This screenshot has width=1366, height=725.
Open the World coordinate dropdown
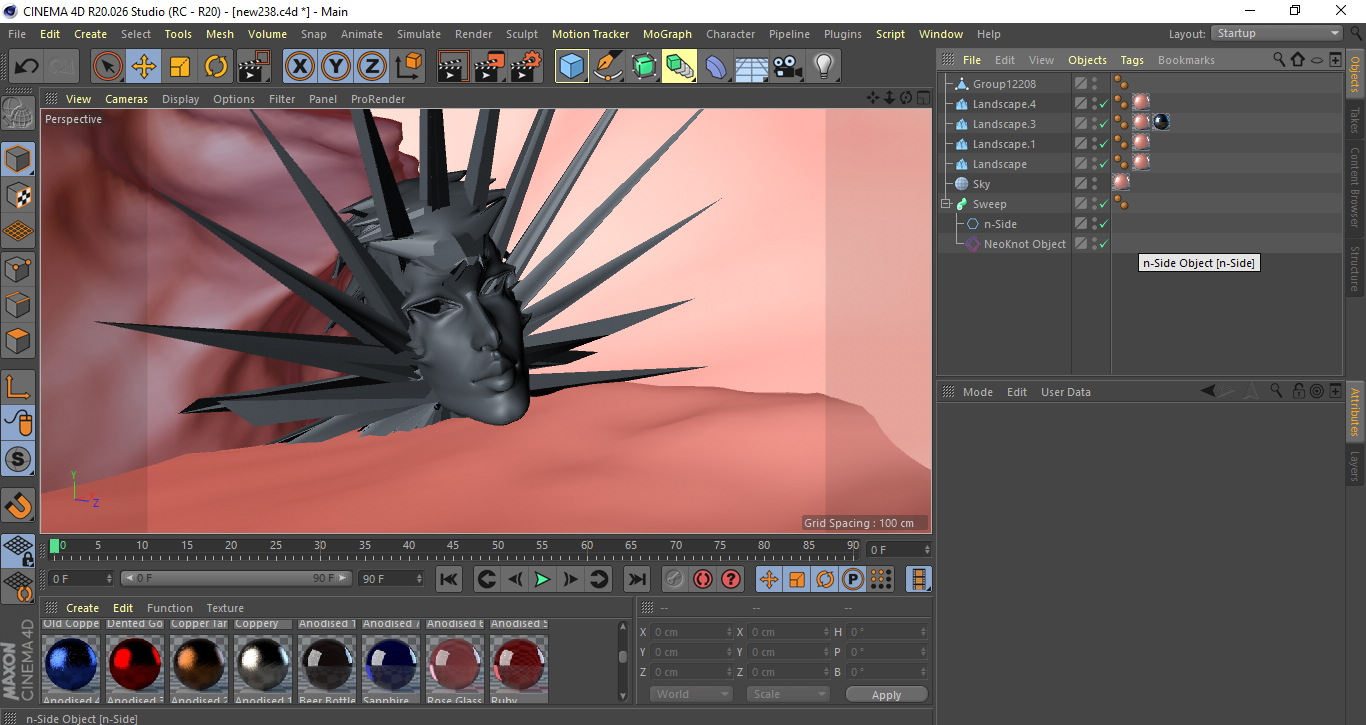[691, 694]
